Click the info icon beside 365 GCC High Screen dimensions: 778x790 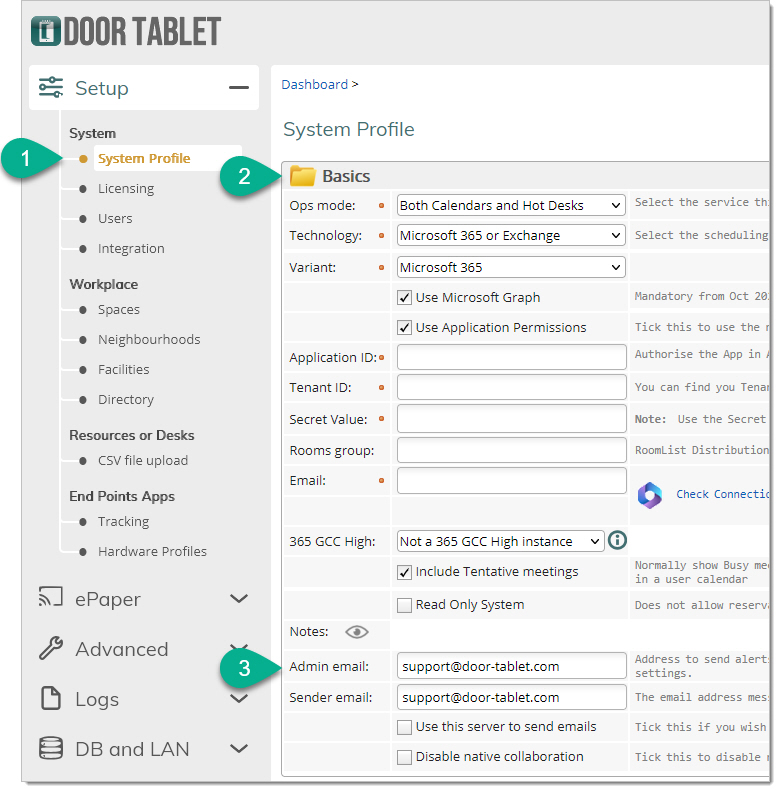pyautogui.click(x=618, y=541)
